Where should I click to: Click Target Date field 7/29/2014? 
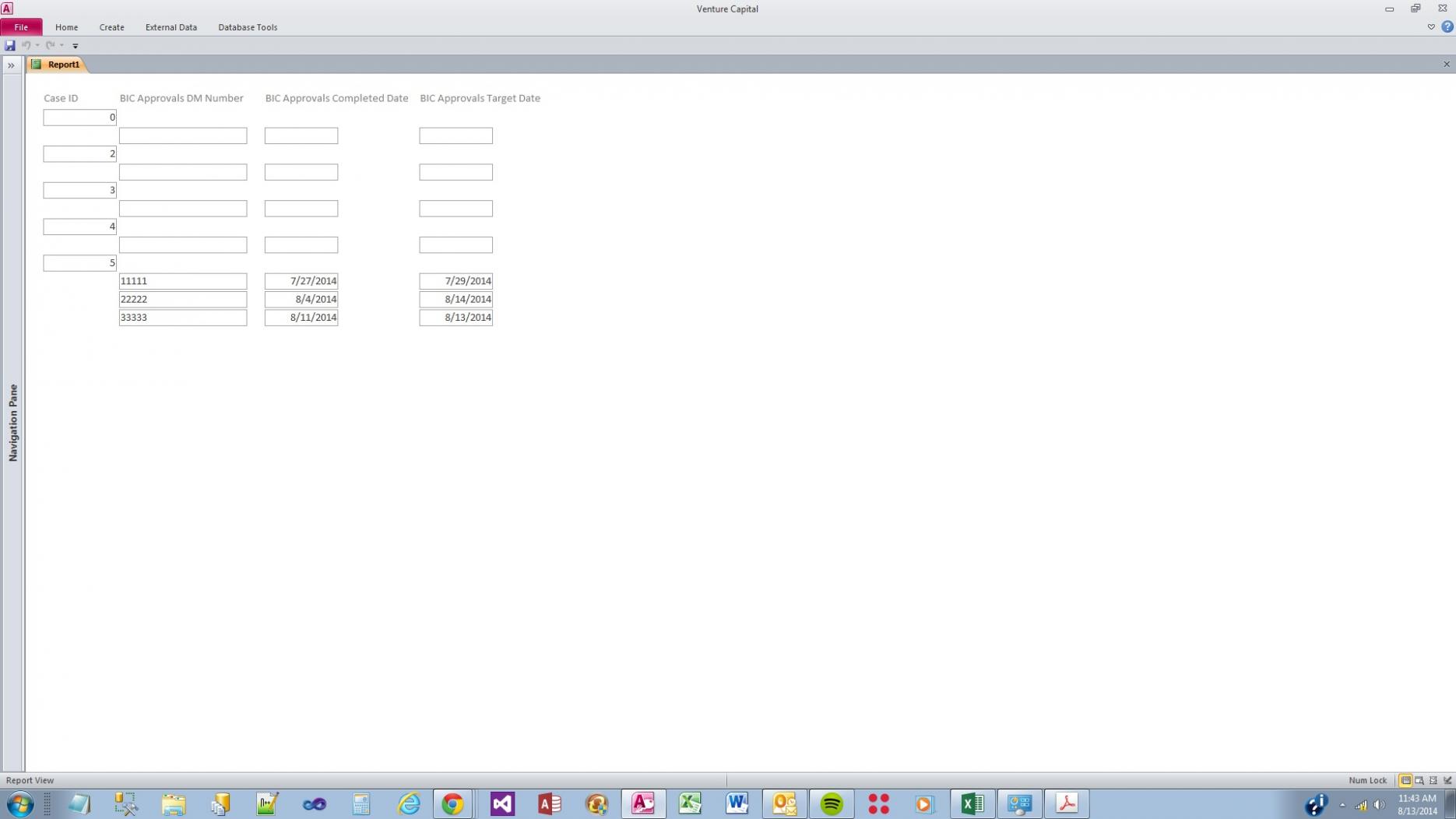tap(455, 281)
